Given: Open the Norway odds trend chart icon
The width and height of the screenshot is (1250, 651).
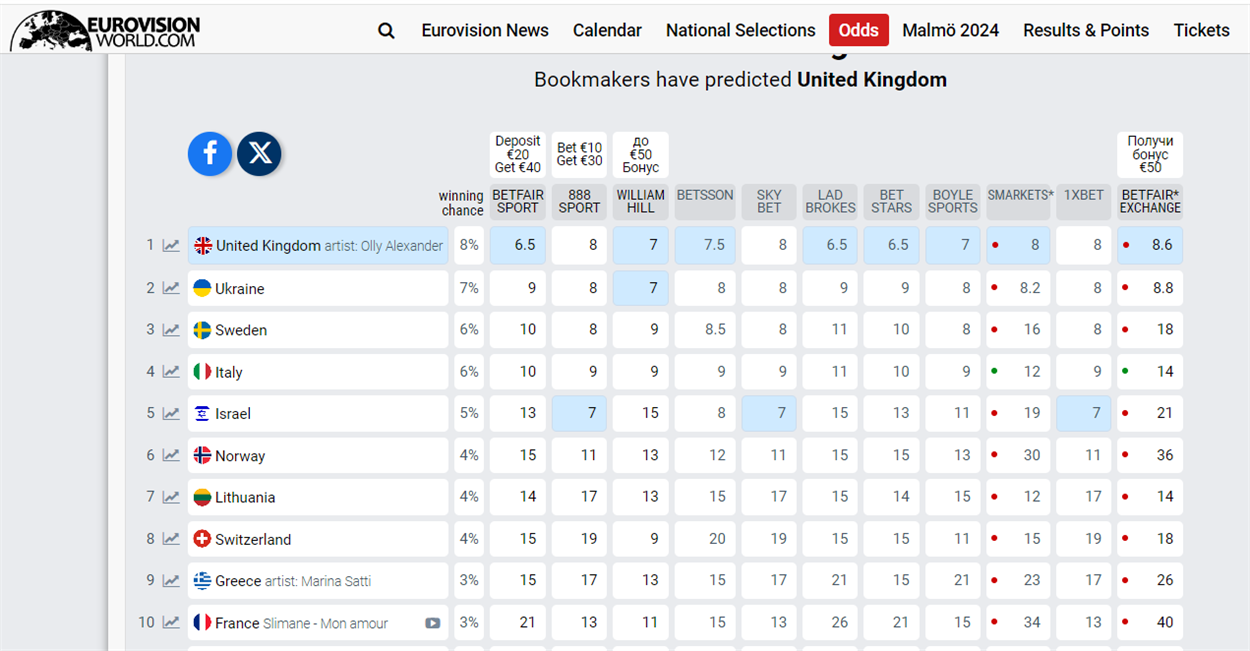Looking at the screenshot, I should point(172,456).
